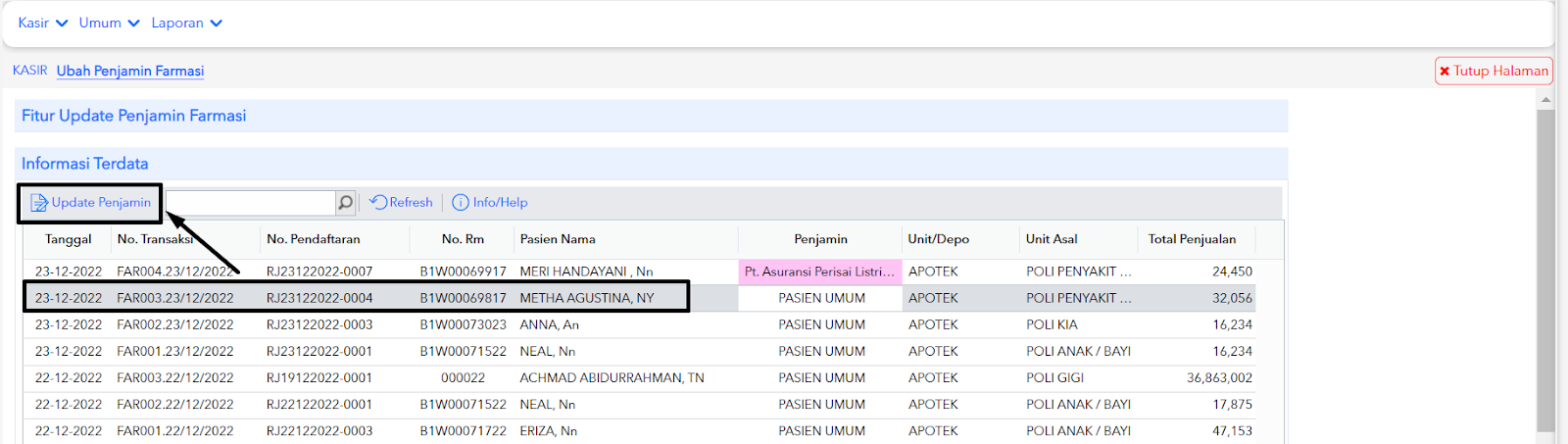Click total value 47,153
1568x444 pixels.
pyautogui.click(x=1232, y=430)
